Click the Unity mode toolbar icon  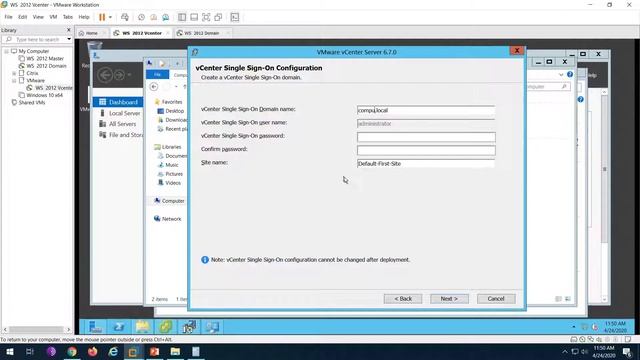[x=218, y=17]
